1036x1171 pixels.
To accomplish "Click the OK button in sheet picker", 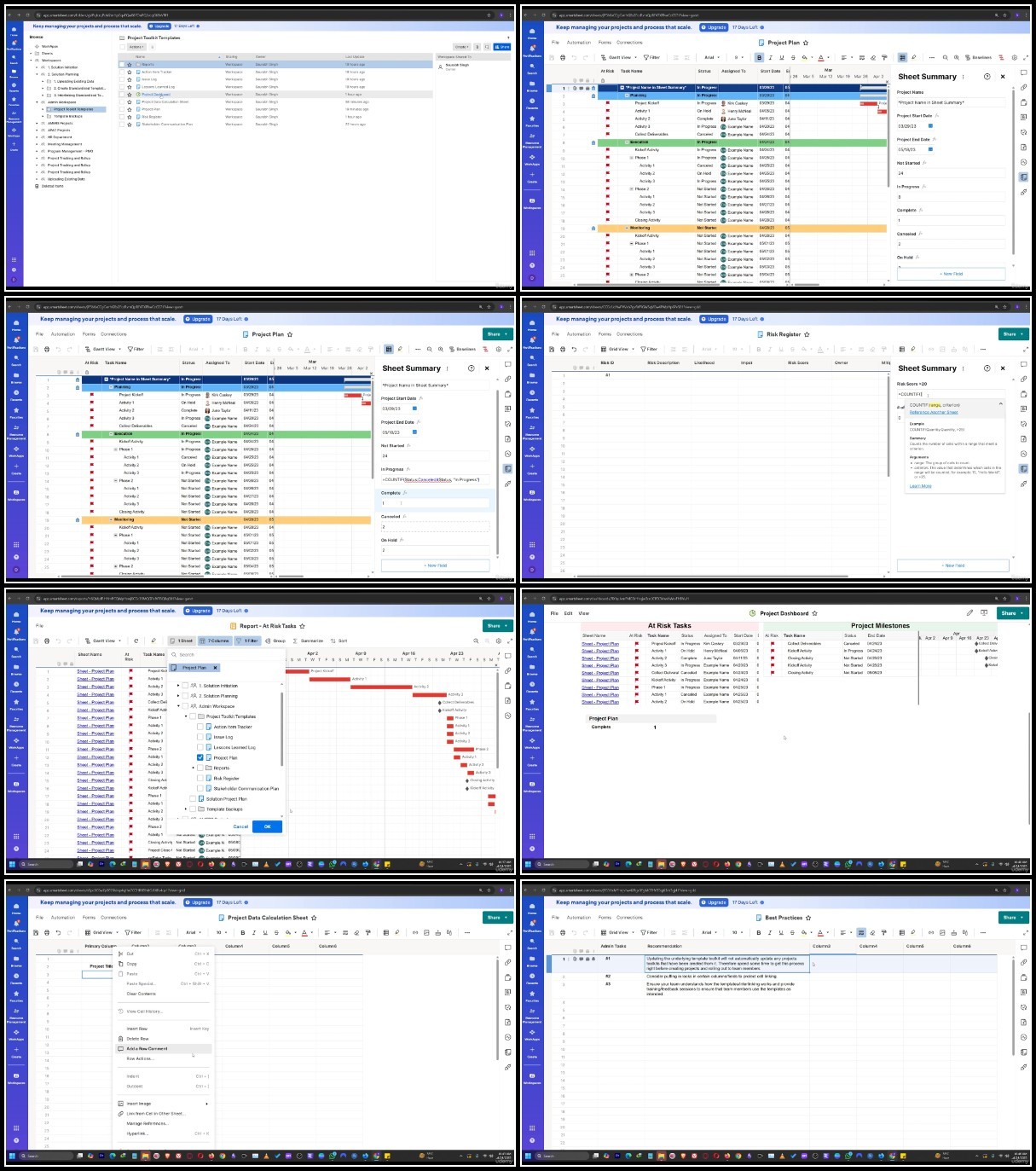I will click(267, 826).
